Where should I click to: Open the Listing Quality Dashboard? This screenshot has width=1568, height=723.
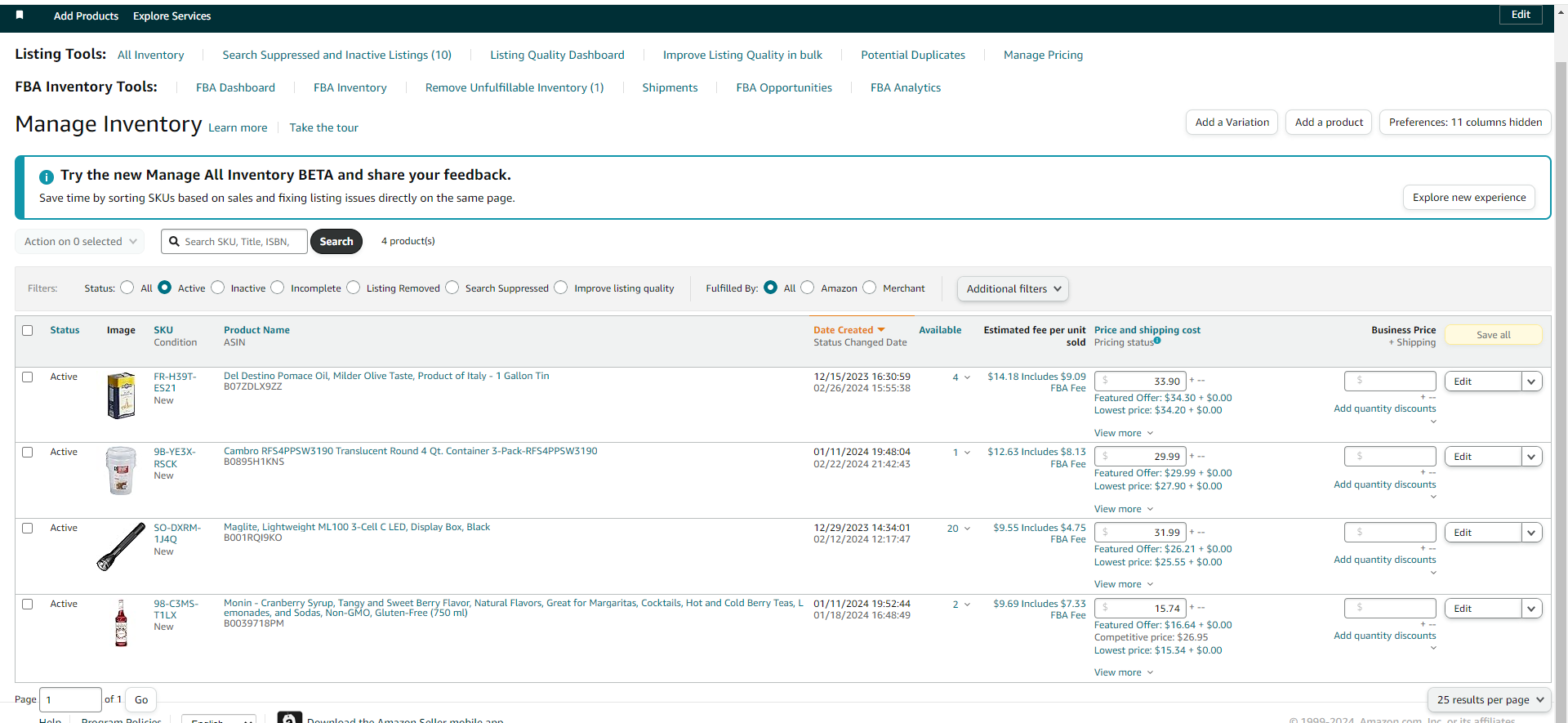pyautogui.click(x=557, y=55)
